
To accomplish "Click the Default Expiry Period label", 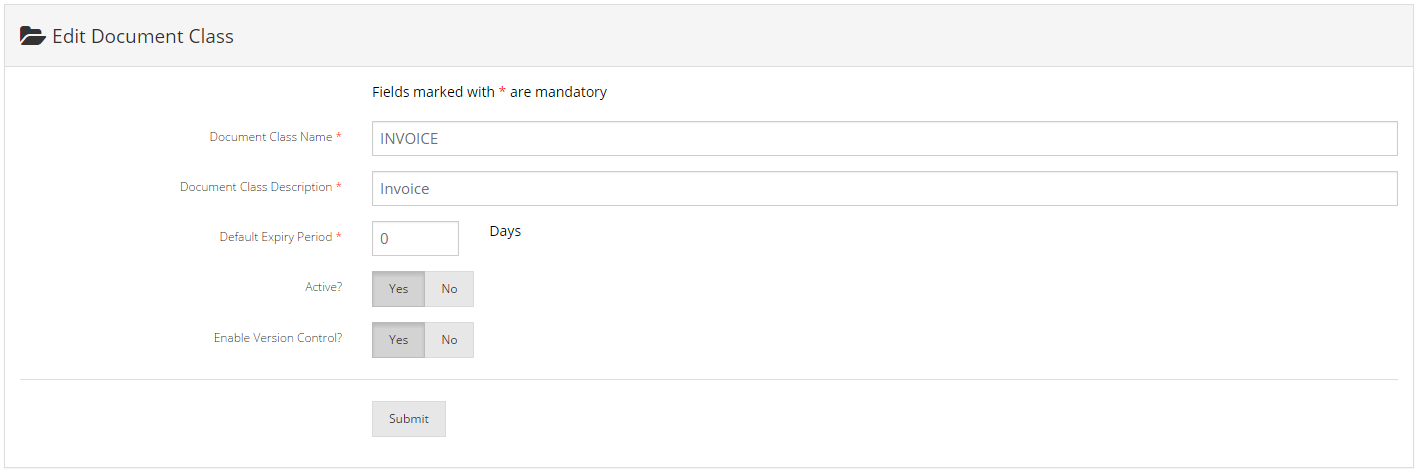I will point(276,237).
